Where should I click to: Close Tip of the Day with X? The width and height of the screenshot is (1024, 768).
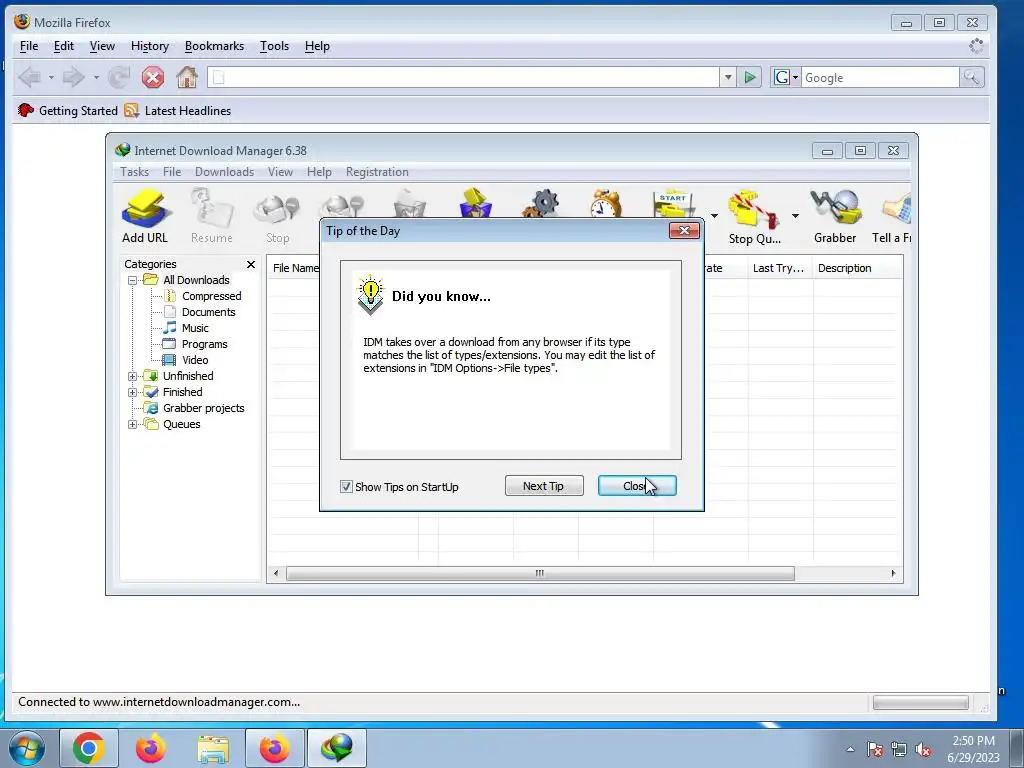point(684,231)
